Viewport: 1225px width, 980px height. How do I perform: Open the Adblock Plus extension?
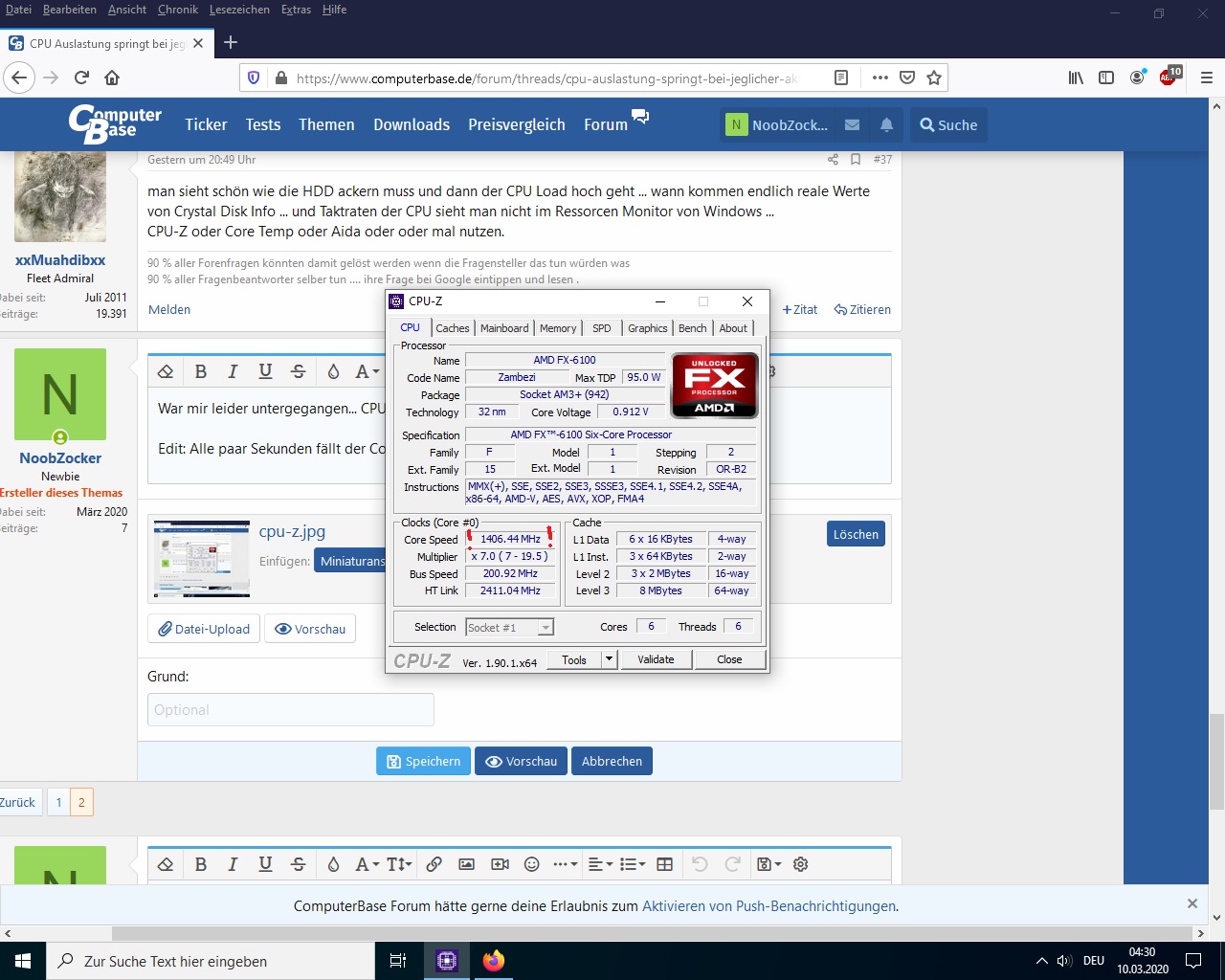1169,76
